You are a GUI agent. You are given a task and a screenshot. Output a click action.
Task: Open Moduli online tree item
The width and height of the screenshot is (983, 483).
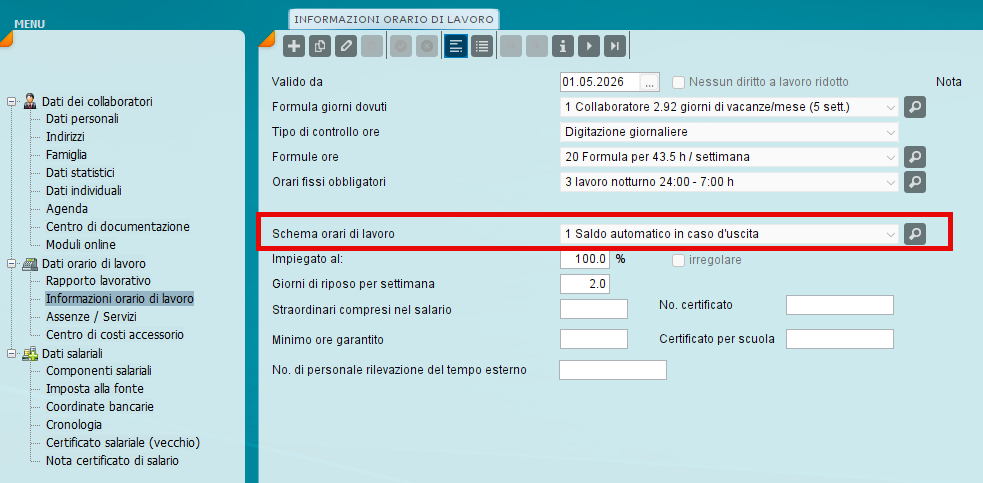(x=81, y=245)
